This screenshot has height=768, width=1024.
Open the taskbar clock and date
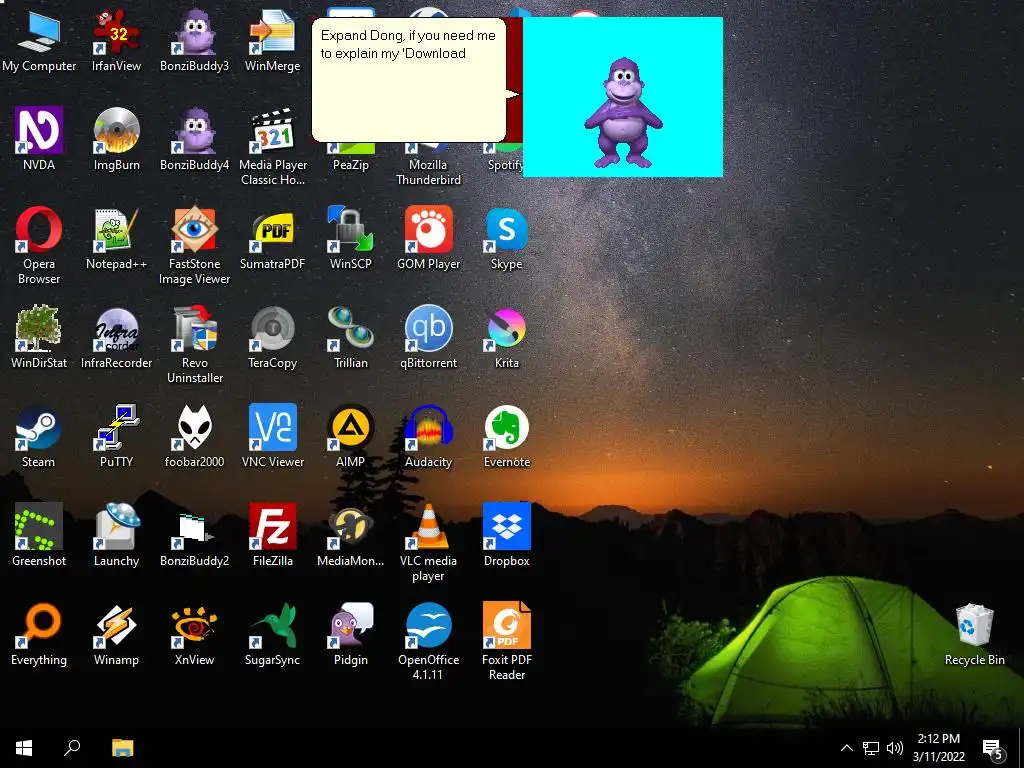tap(938, 748)
